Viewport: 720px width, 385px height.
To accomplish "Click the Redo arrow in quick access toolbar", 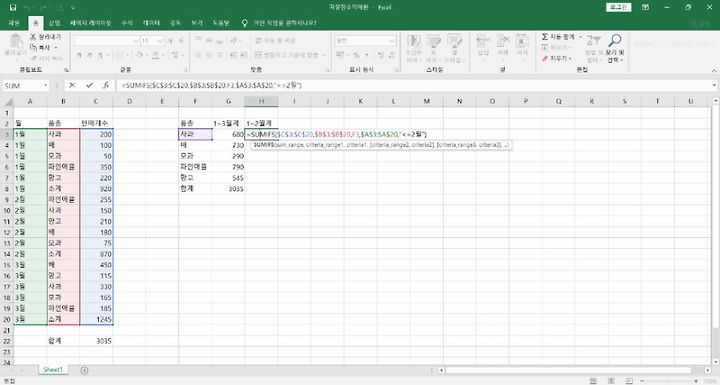I will click(44, 7).
